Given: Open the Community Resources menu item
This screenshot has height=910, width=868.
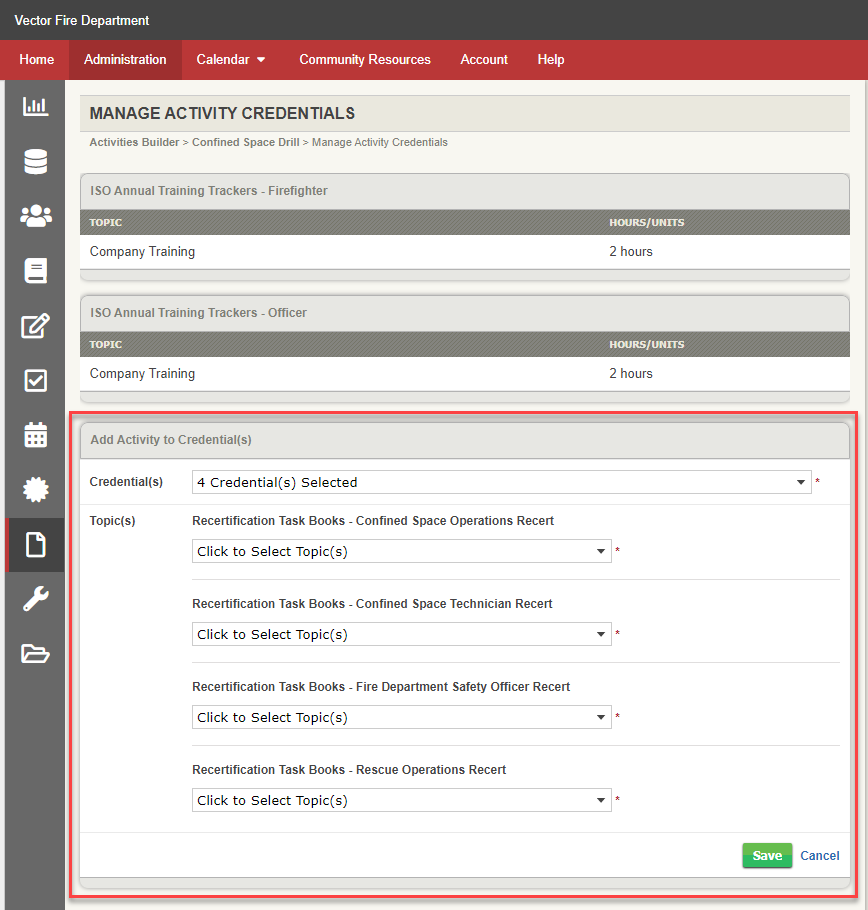Looking at the screenshot, I should (364, 59).
